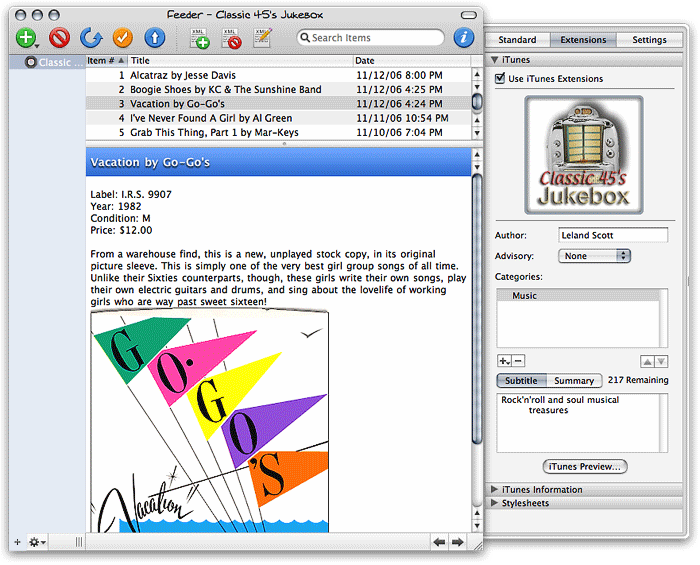Open the blue info inspector button

tap(464, 37)
